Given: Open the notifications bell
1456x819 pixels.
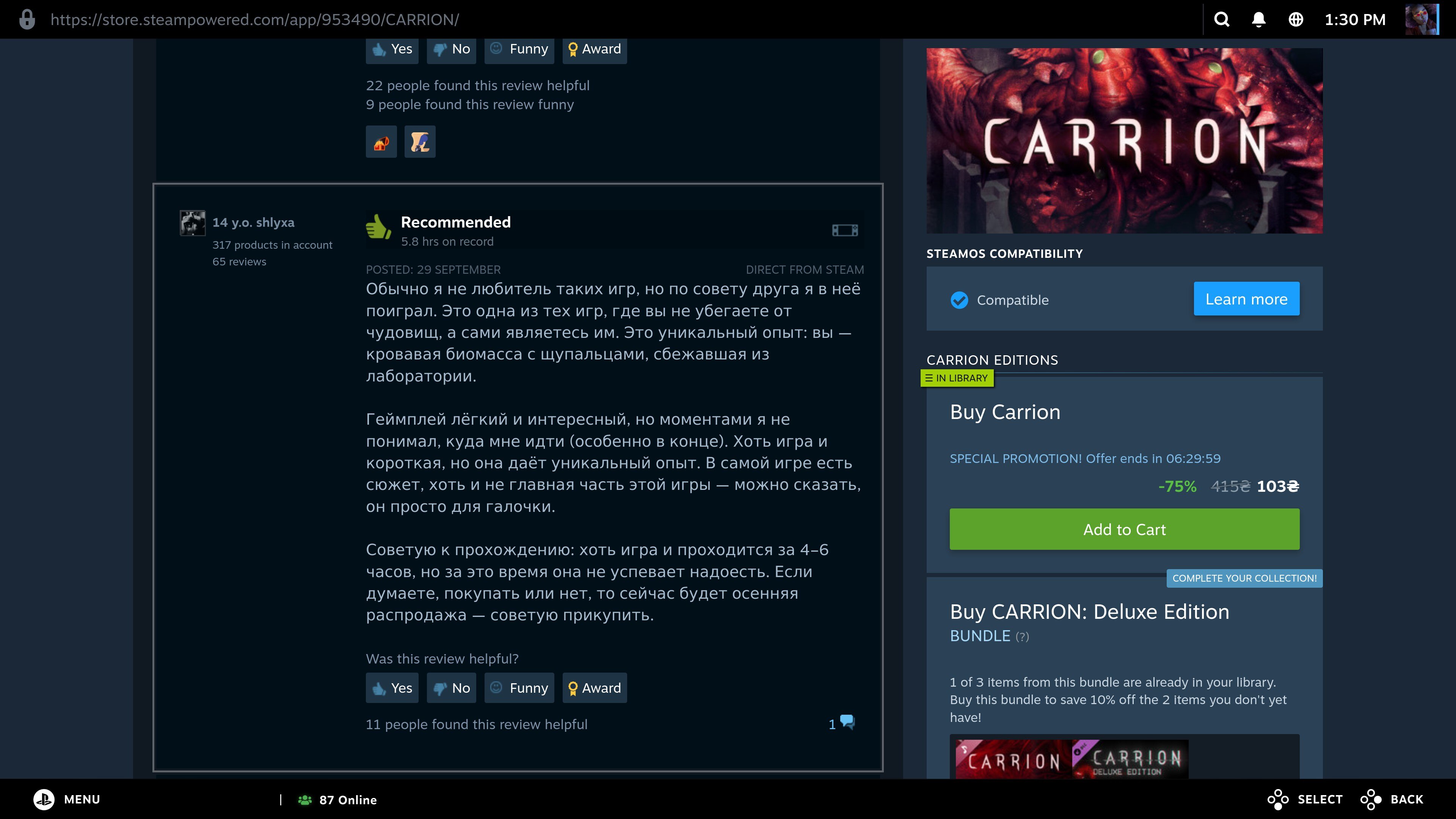Looking at the screenshot, I should click(x=1258, y=20).
